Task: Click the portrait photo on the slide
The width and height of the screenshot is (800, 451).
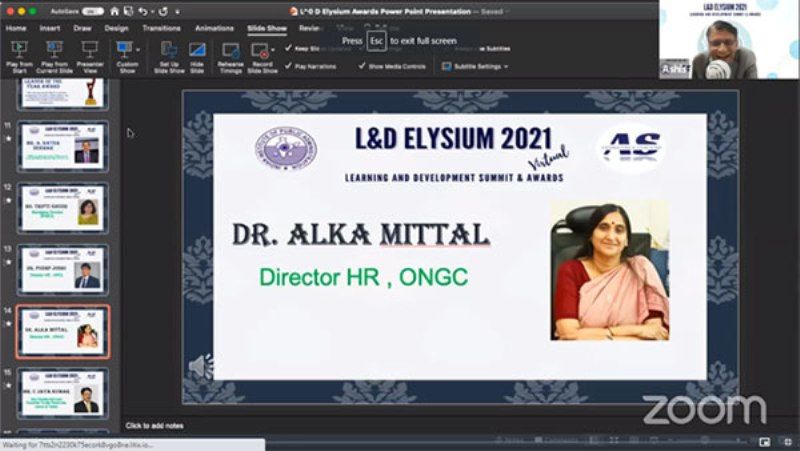Action: point(610,270)
